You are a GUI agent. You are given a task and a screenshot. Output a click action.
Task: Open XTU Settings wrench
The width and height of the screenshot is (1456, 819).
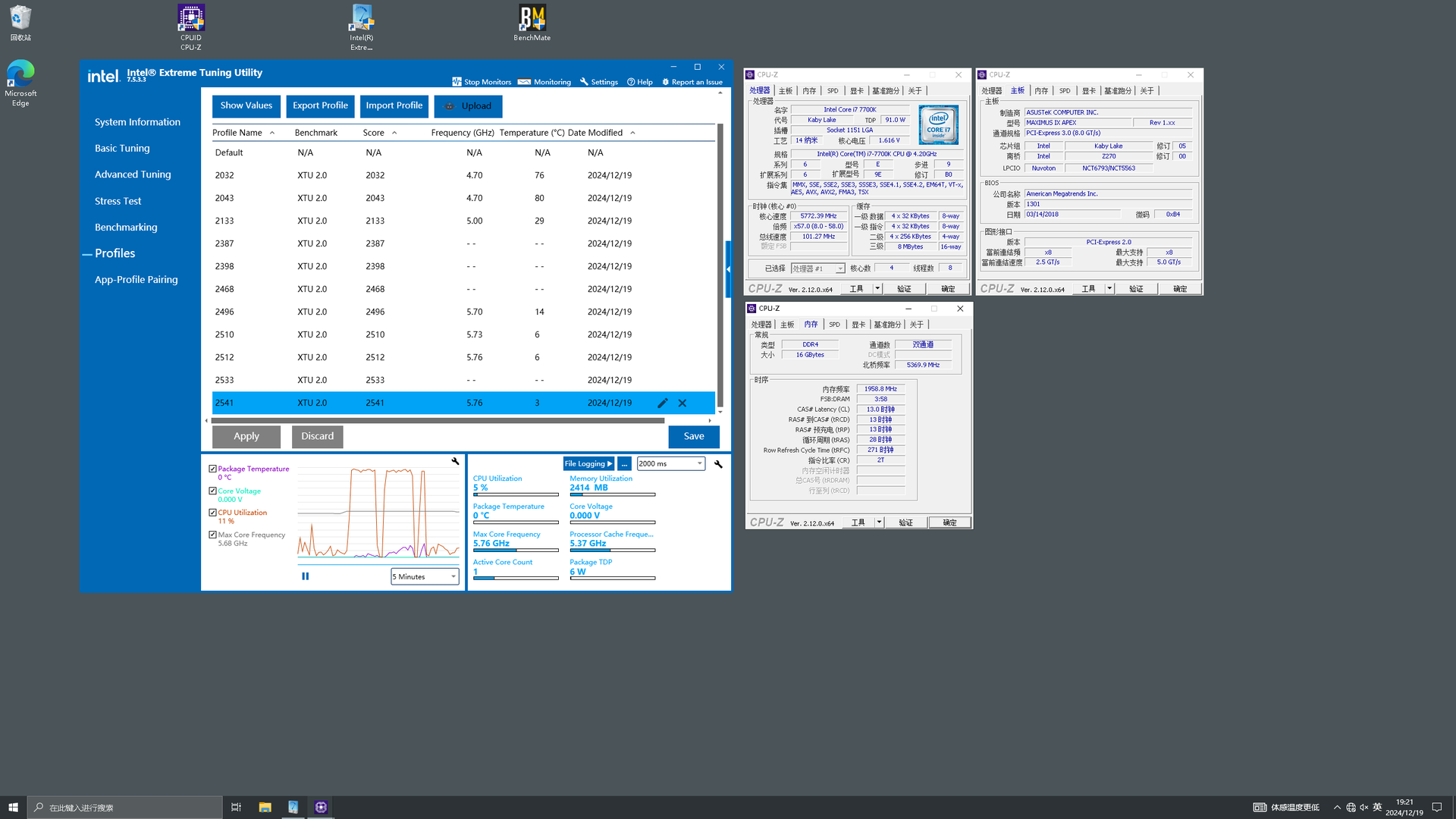(599, 82)
